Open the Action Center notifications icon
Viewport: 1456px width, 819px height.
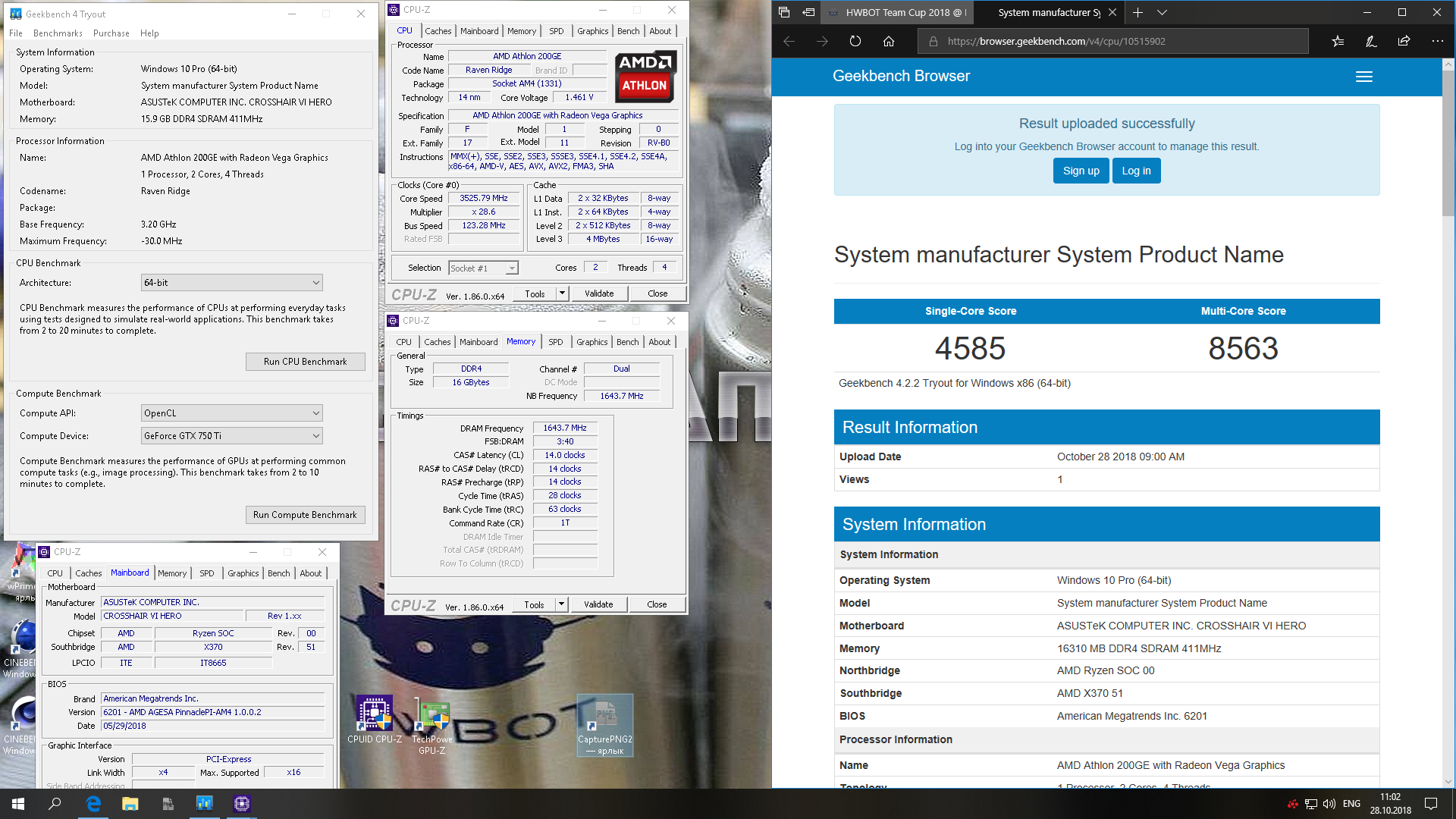1431,804
